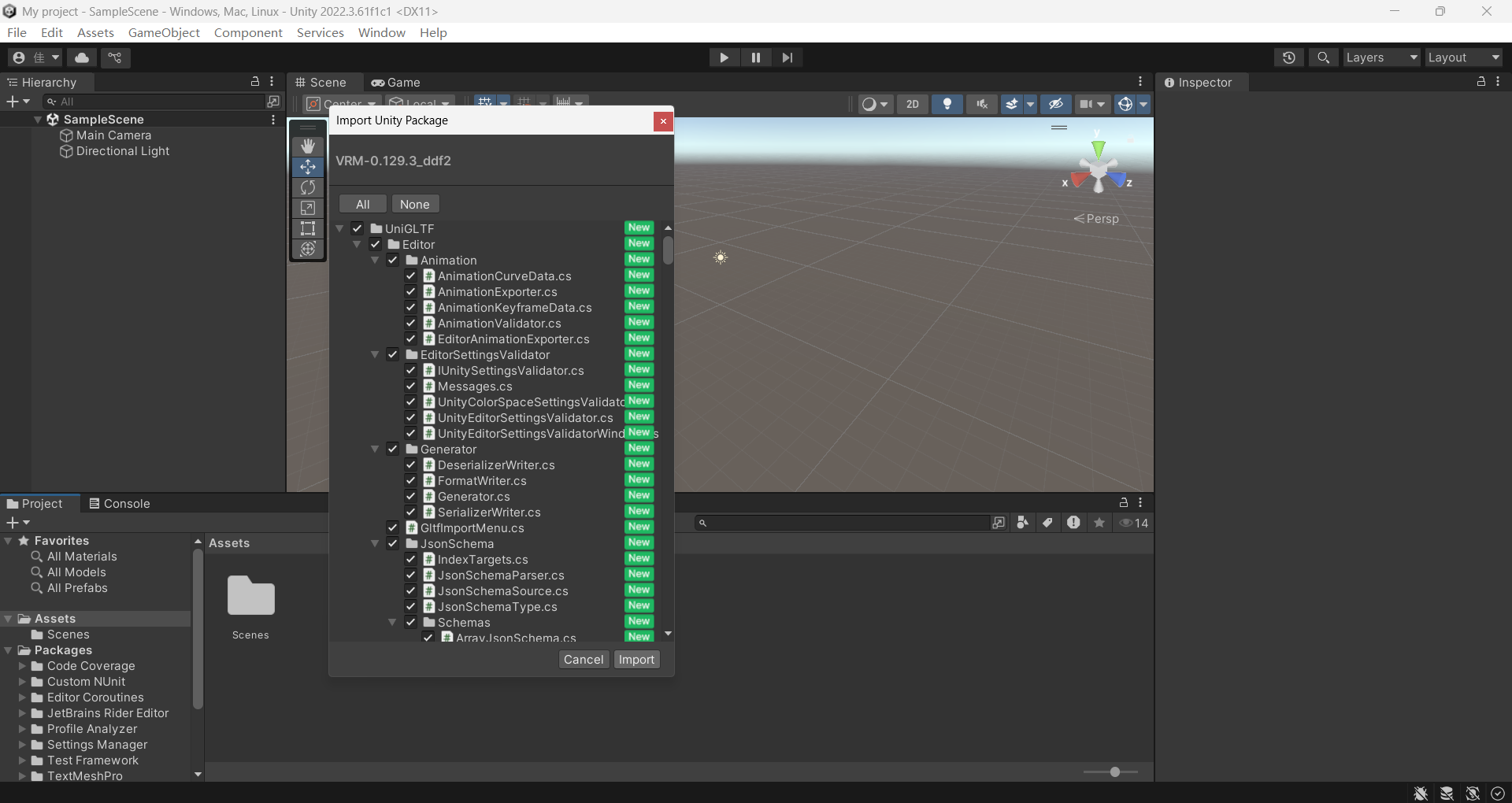Collapse the Generator folder
Viewport: 1512px width, 803px height.
click(375, 449)
